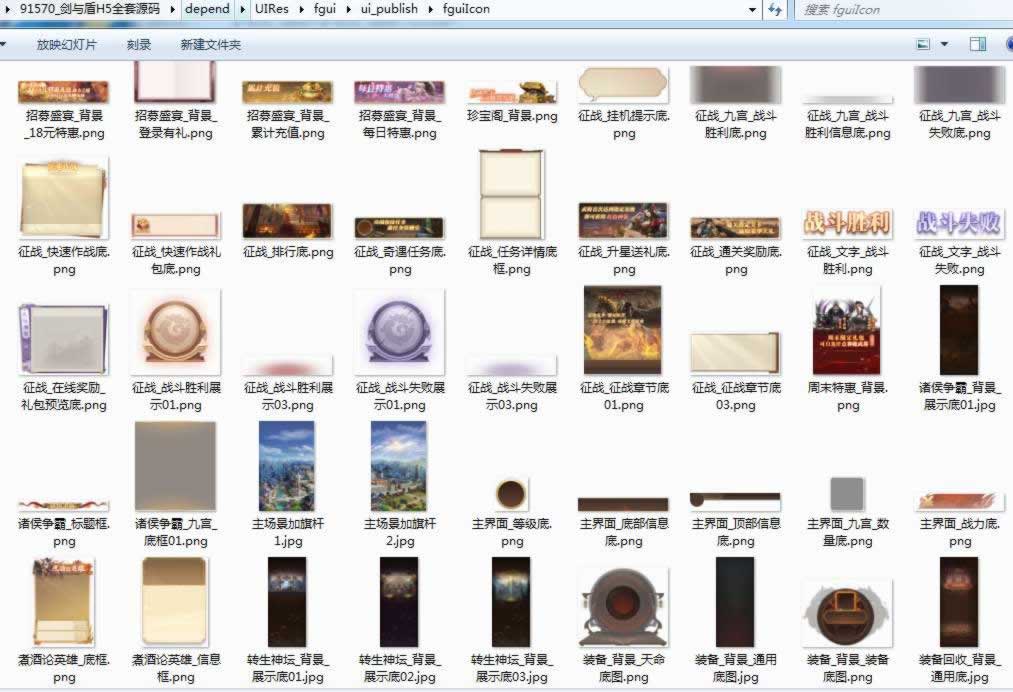
Task: Click the 放映幻灯片 slideshow button
Action: coord(67,45)
